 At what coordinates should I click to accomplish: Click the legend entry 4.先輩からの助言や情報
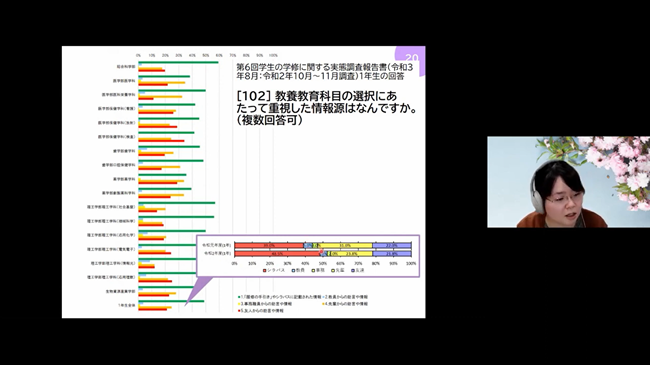click(345, 304)
